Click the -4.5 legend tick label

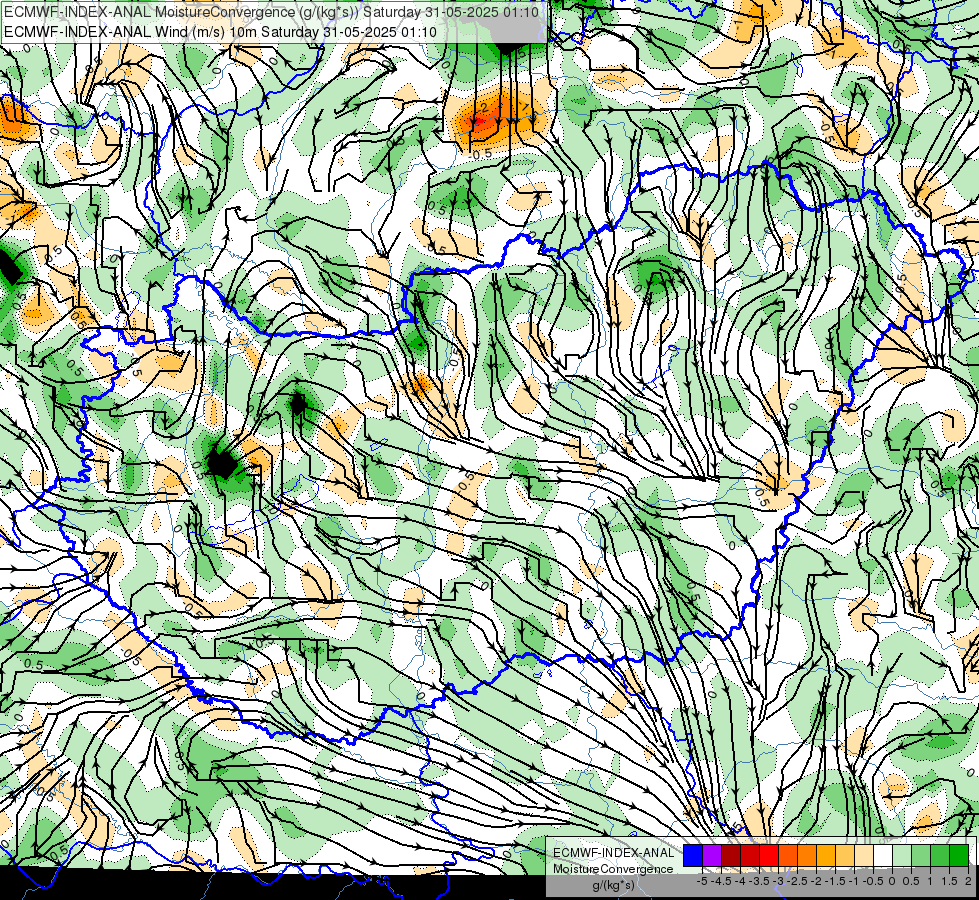coord(722,881)
